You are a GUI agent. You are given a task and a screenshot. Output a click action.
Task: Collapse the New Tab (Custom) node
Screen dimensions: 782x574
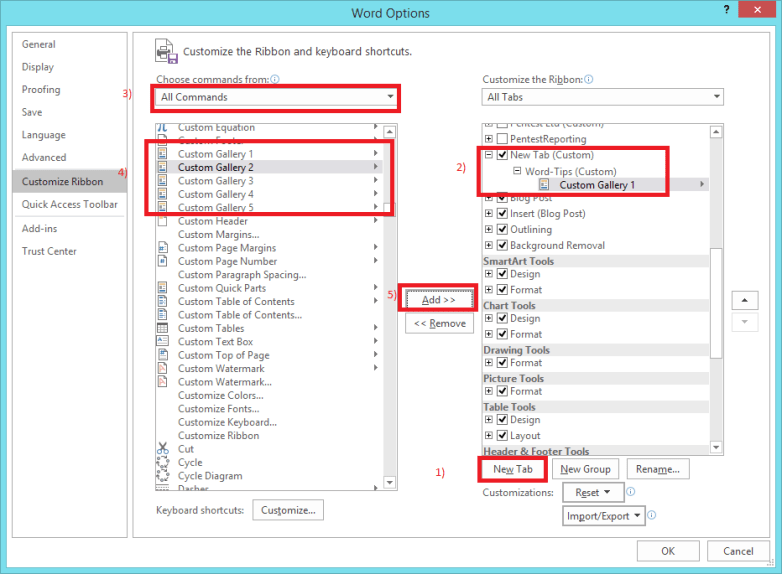pyautogui.click(x=489, y=155)
